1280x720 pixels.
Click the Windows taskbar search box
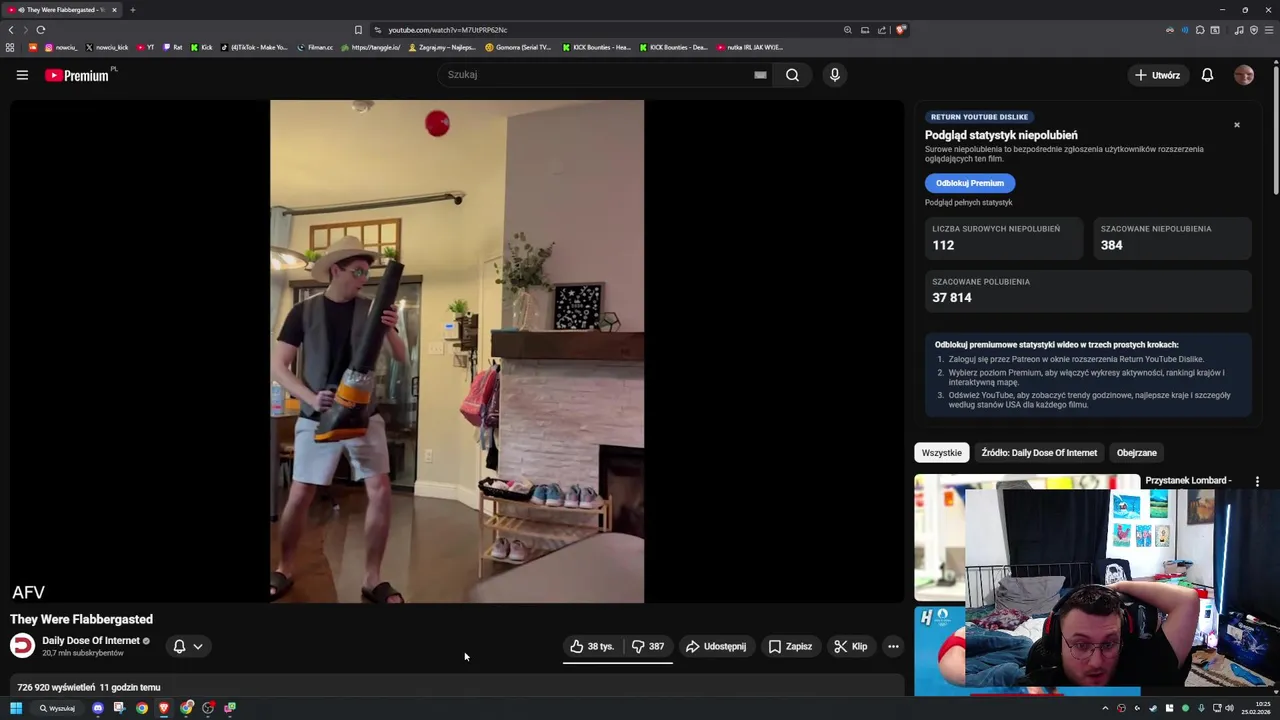coord(58,708)
